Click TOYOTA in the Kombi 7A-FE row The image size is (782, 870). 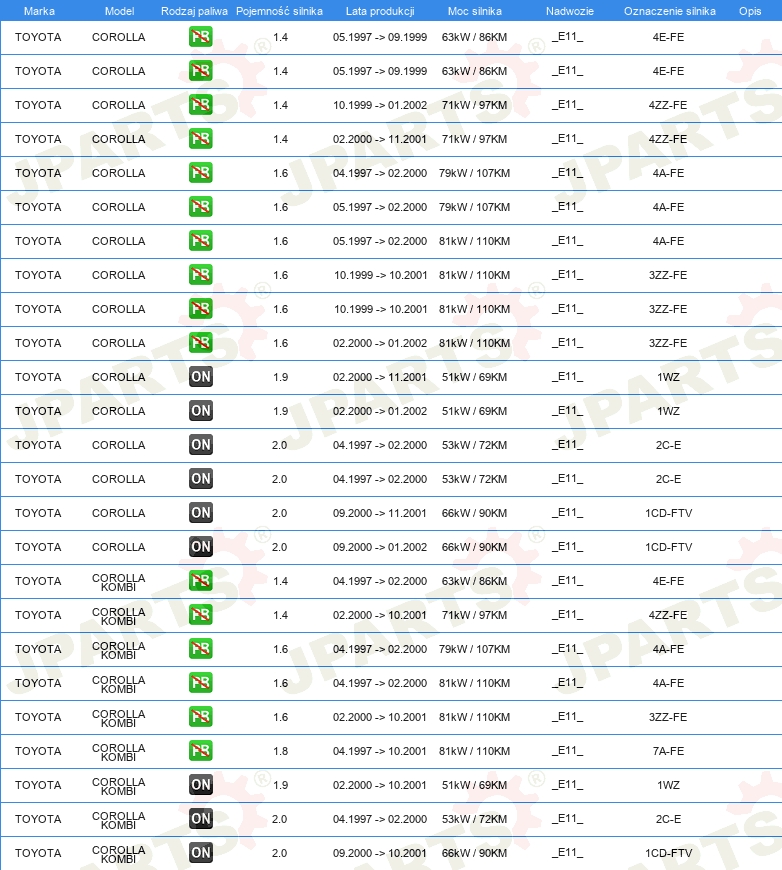click(x=38, y=751)
